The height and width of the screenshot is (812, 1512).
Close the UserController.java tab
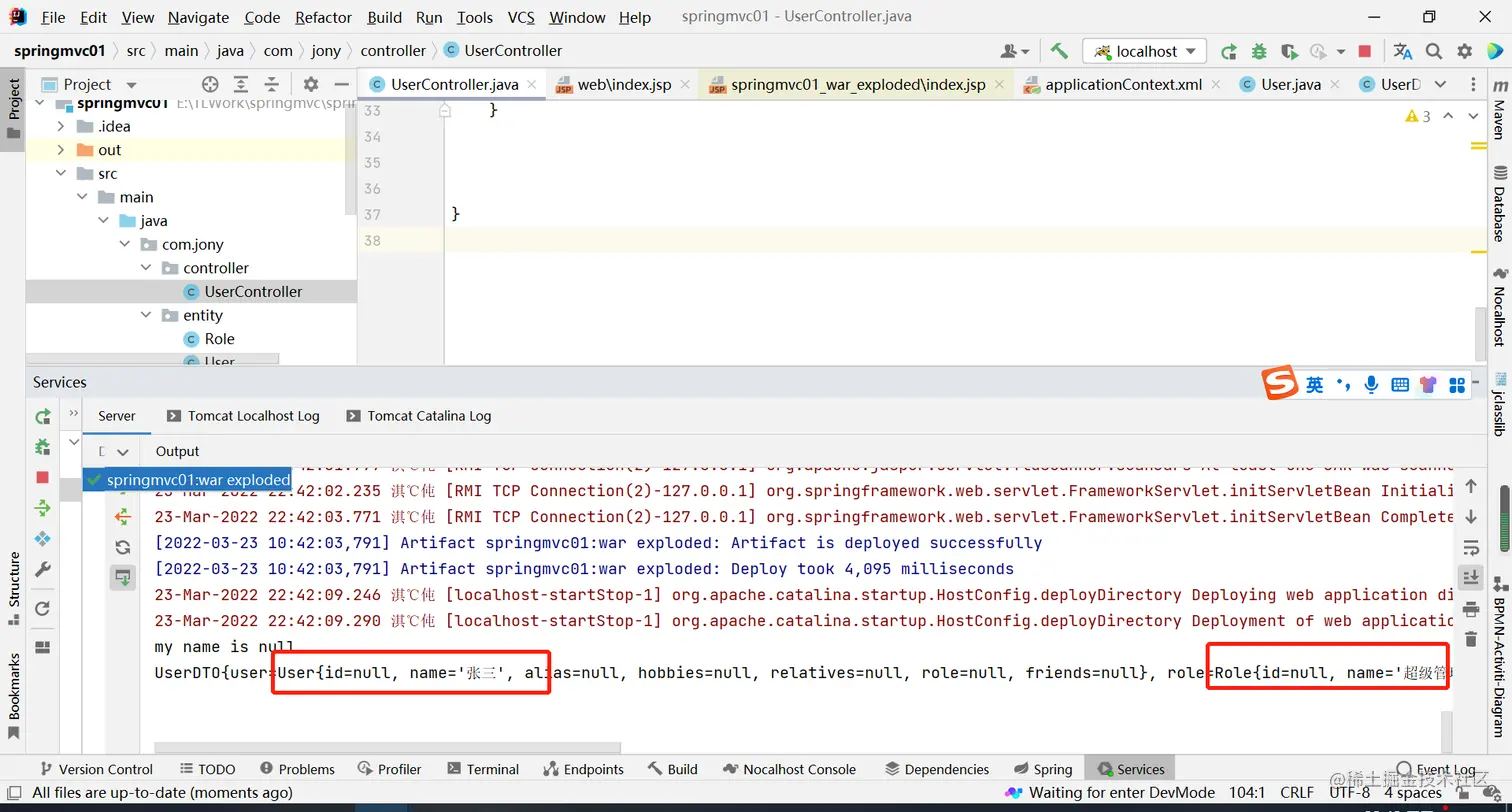pyautogui.click(x=532, y=85)
